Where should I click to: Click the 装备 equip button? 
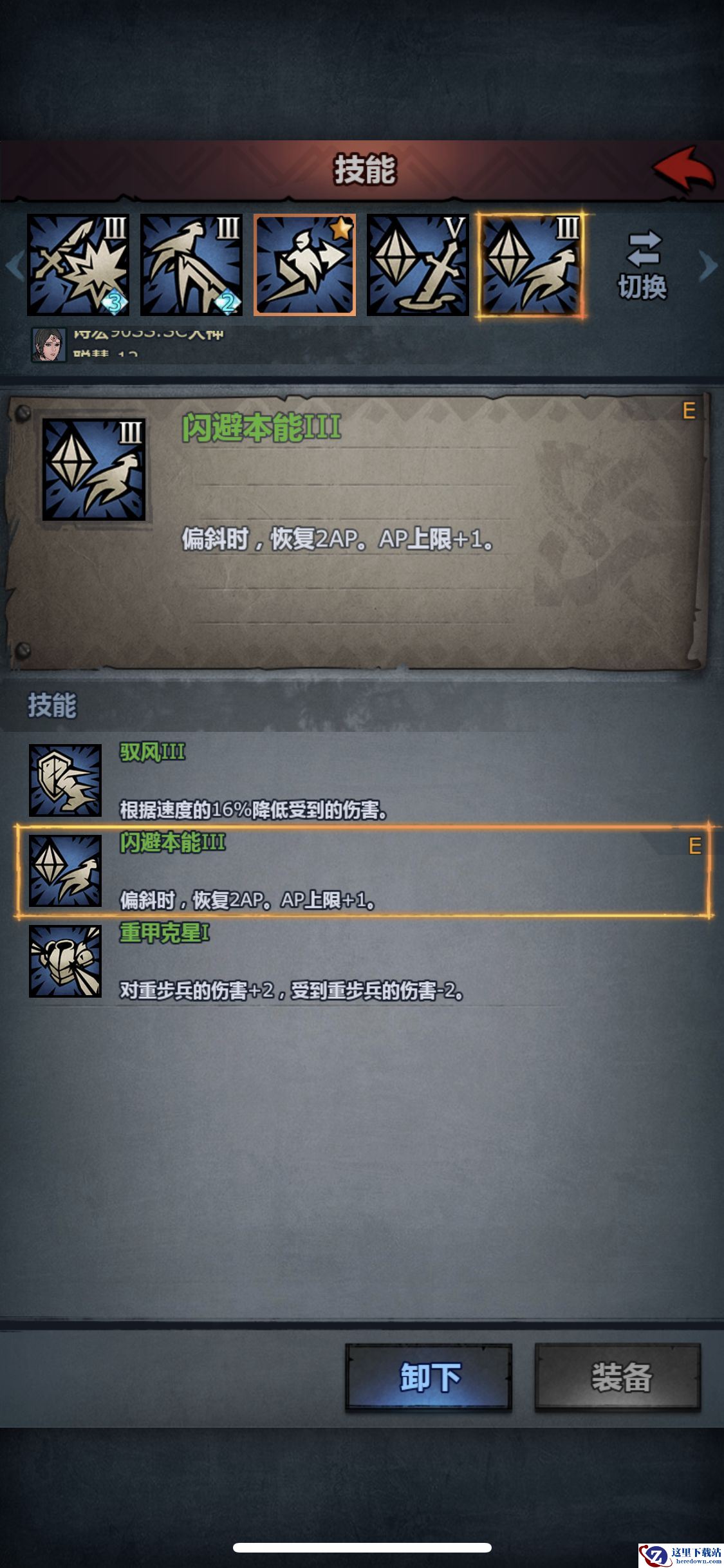tap(618, 1377)
